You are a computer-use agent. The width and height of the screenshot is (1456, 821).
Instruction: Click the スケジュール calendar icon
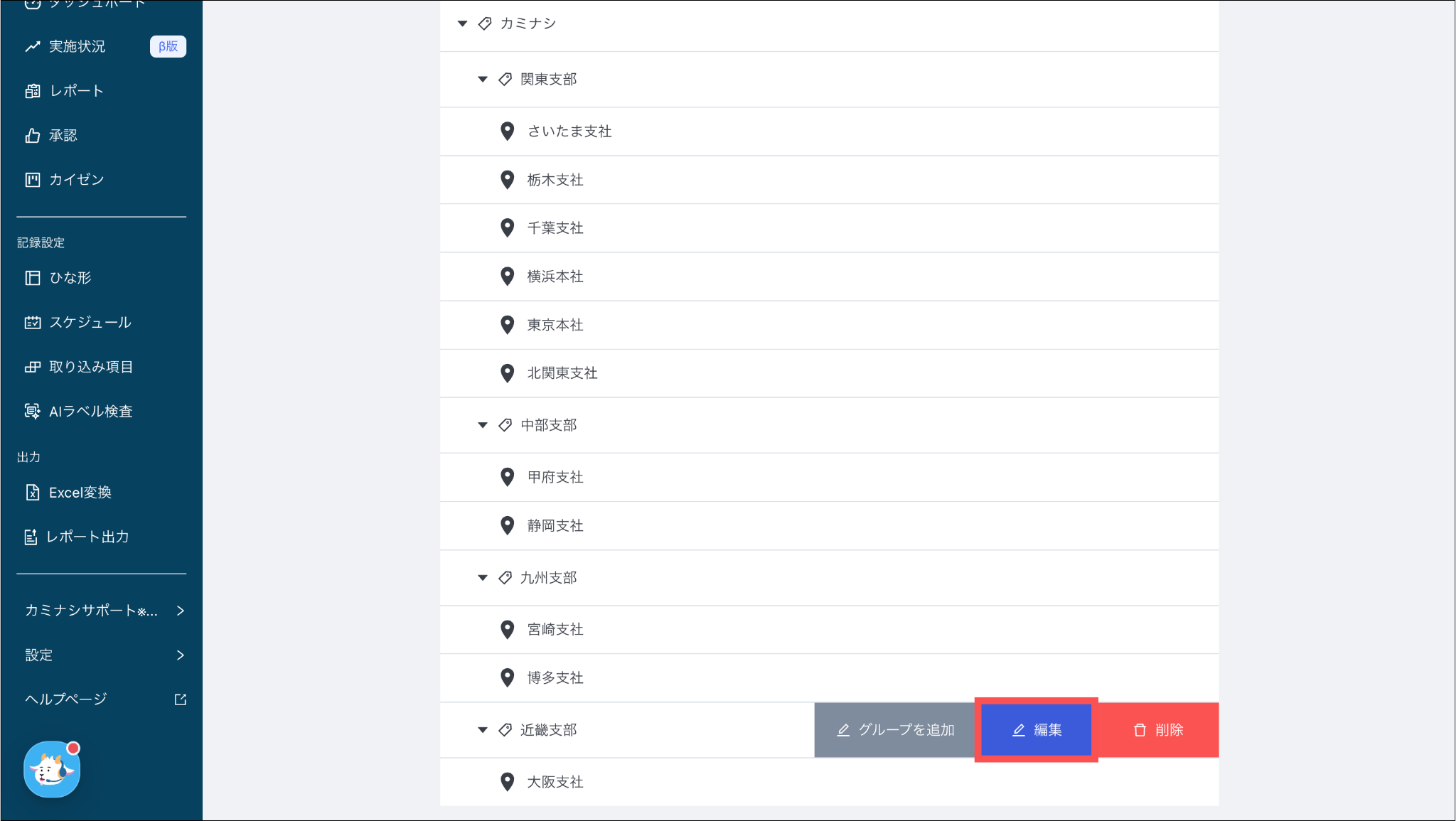coord(33,323)
